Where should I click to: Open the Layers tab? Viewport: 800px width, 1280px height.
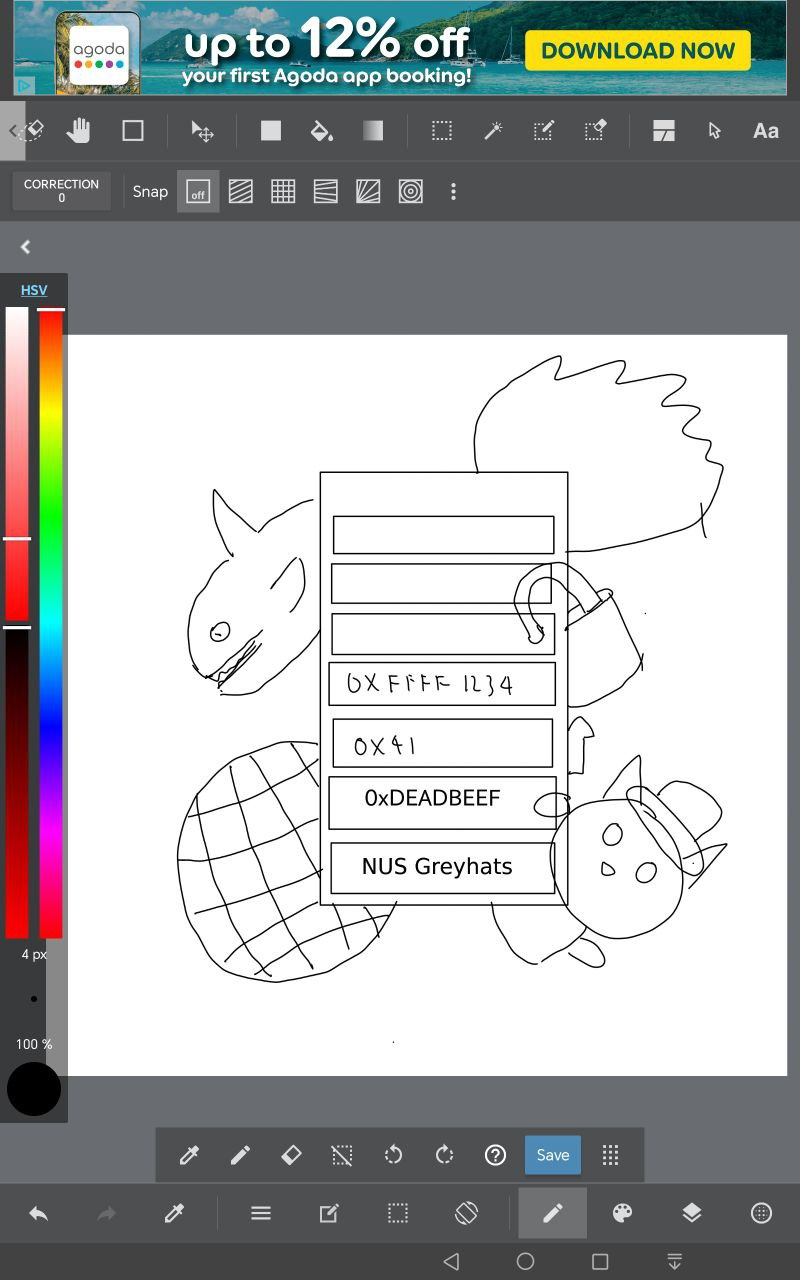[692, 1213]
